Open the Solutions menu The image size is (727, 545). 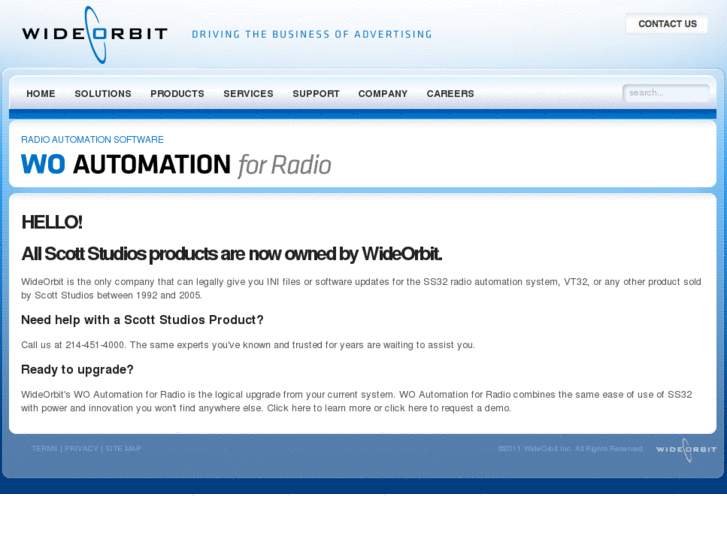coord(103,94)
